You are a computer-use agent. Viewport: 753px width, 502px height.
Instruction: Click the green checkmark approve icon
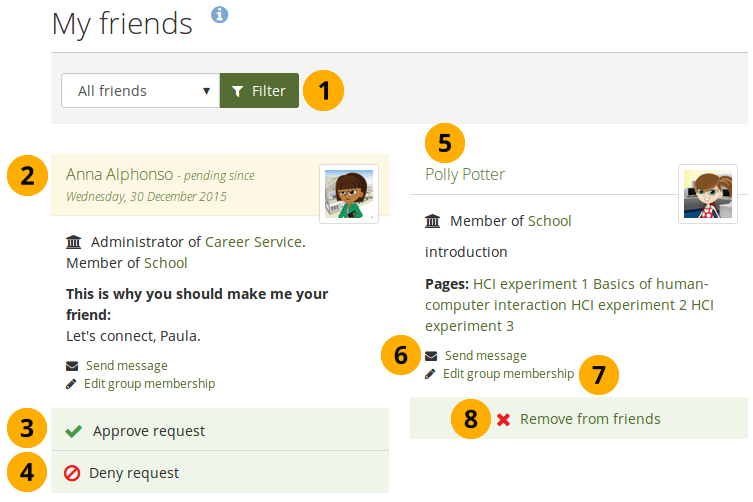click(72, 431)
